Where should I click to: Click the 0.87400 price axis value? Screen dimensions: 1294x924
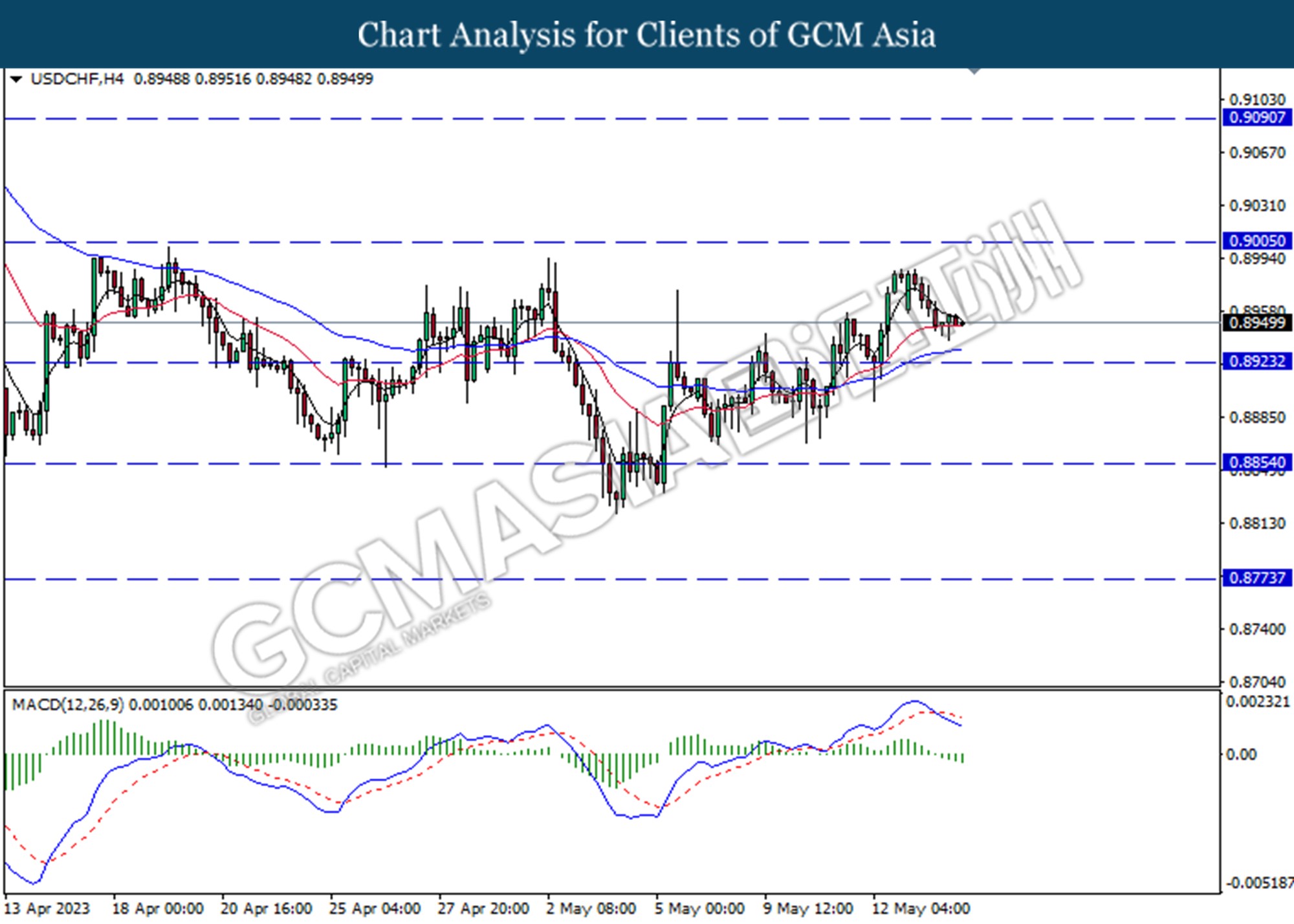coord(1257,629)
